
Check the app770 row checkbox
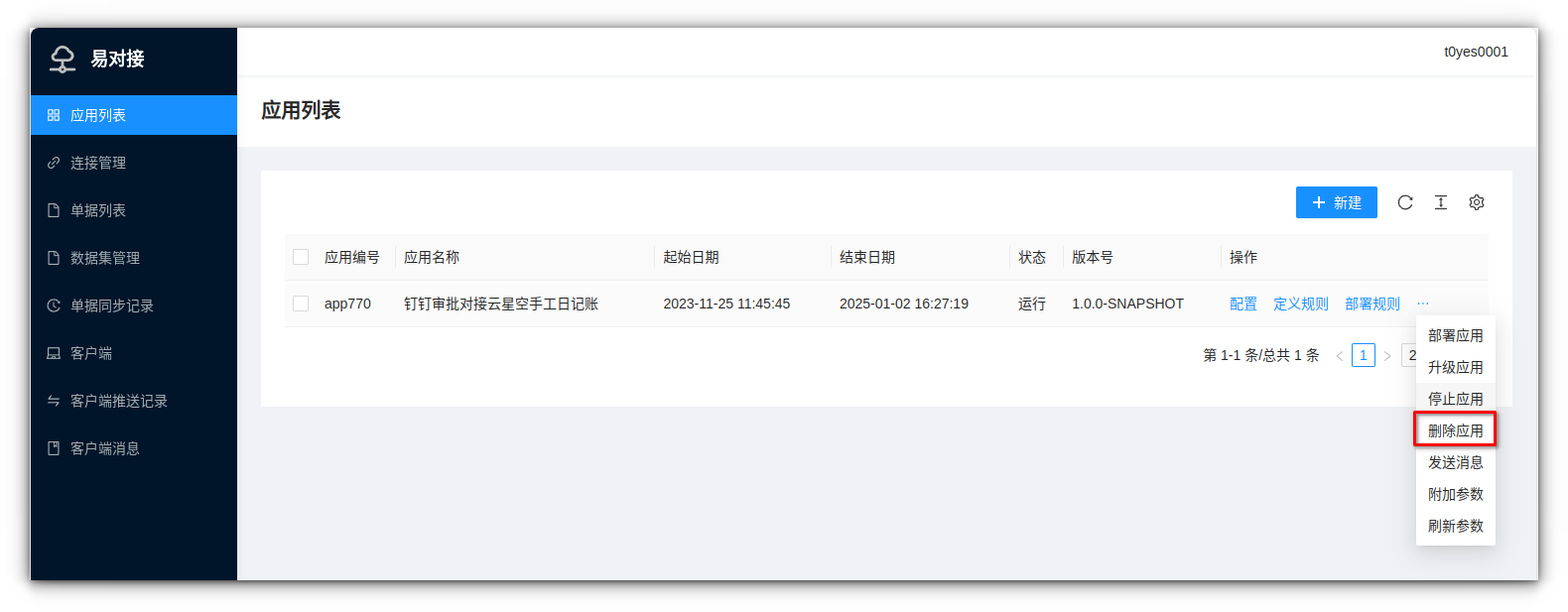(x=301, y=304)
